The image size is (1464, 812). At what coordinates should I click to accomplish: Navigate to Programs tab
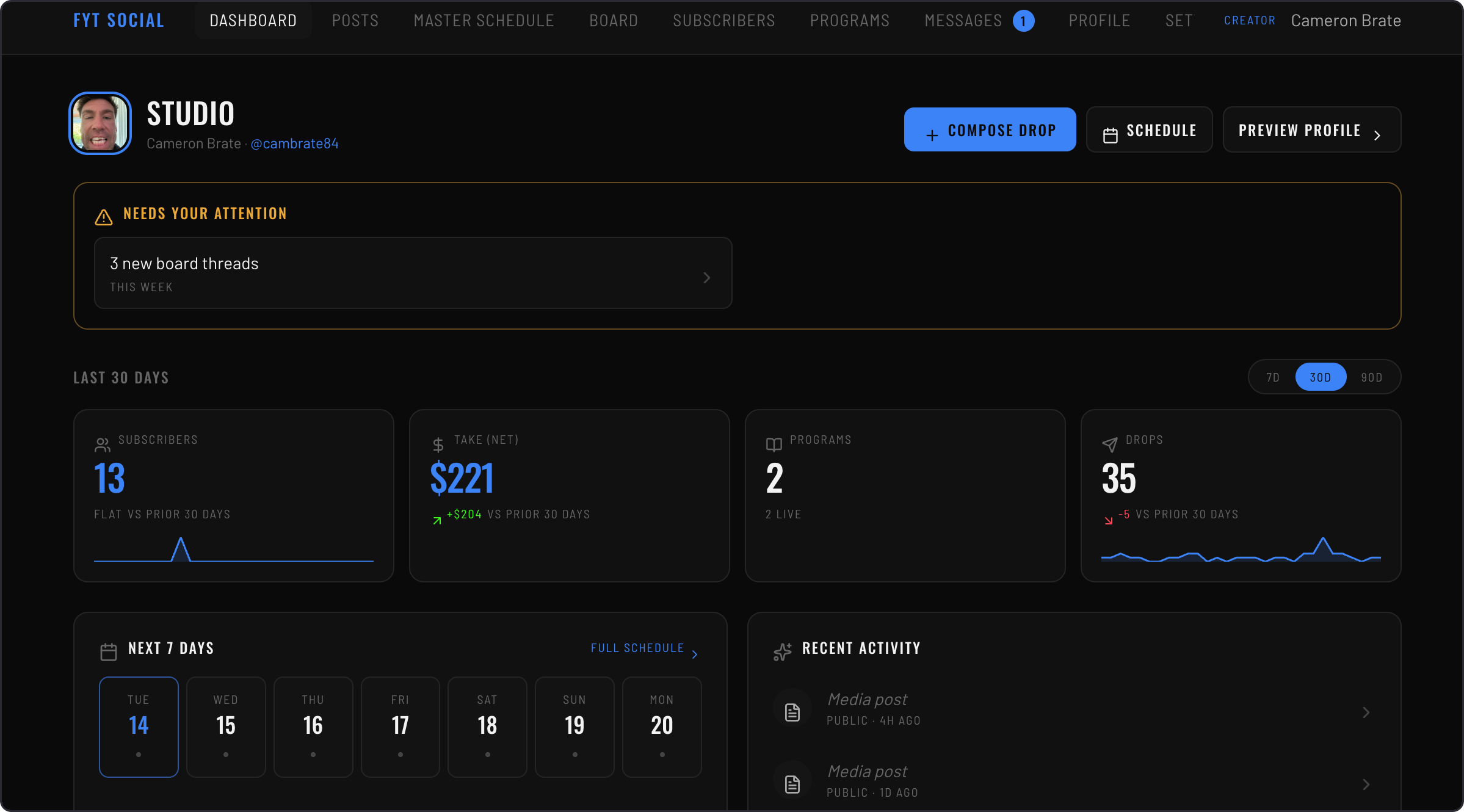coord(850,21)
